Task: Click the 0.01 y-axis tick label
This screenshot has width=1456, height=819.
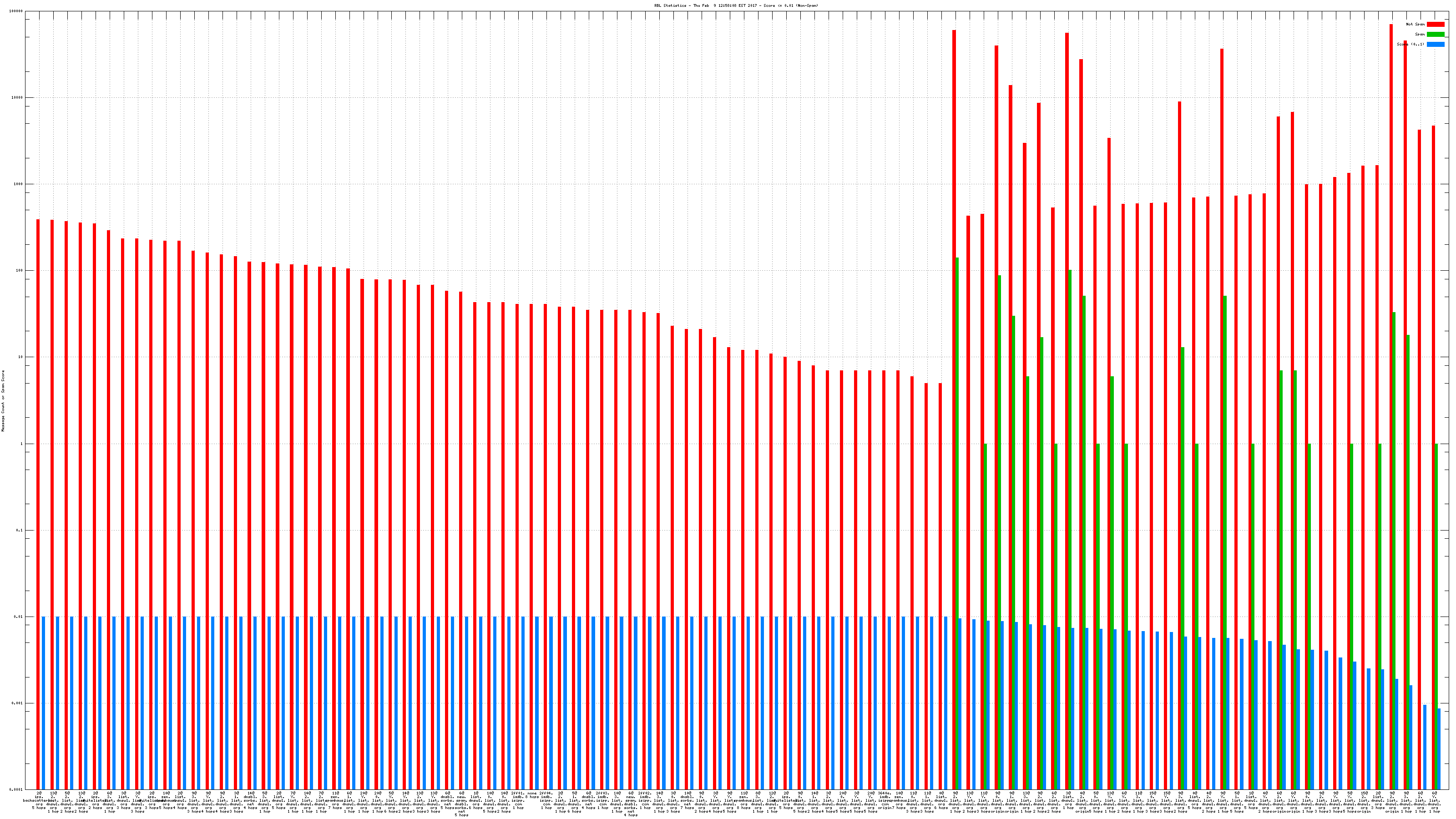Action: tap(19, 617)
